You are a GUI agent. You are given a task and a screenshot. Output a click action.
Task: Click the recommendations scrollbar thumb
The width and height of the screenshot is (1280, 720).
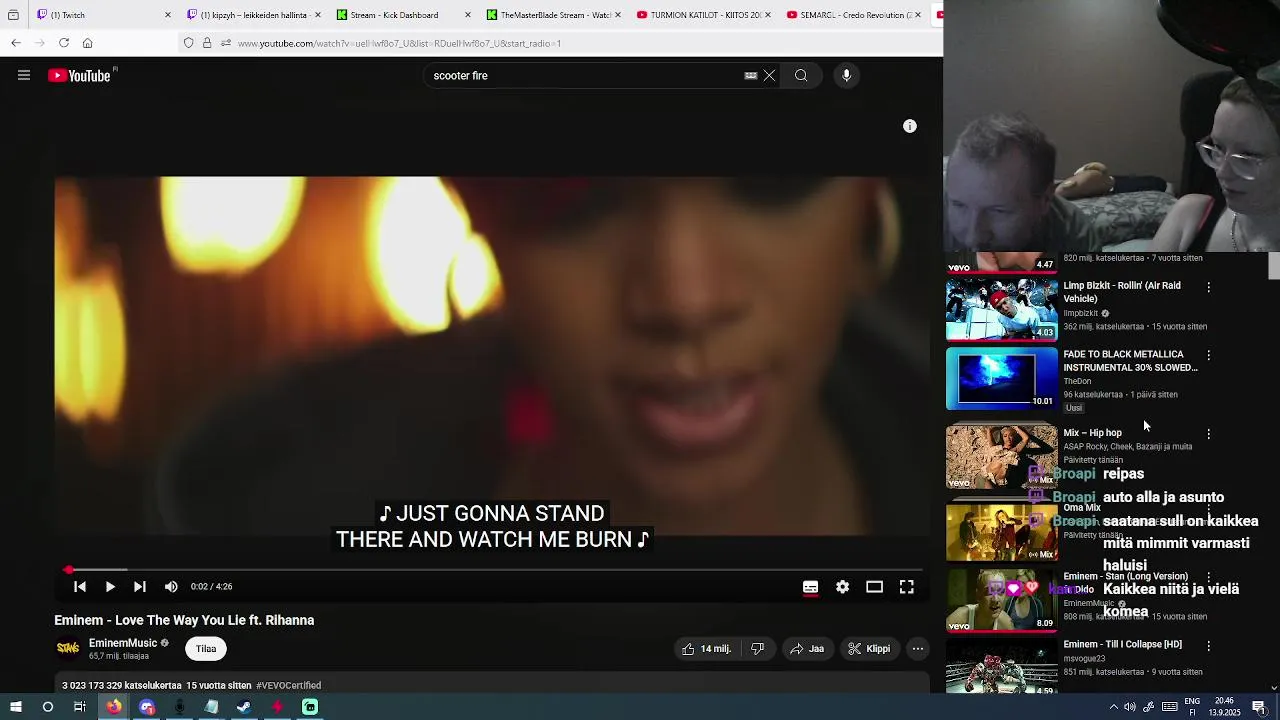pos(1274,266)
